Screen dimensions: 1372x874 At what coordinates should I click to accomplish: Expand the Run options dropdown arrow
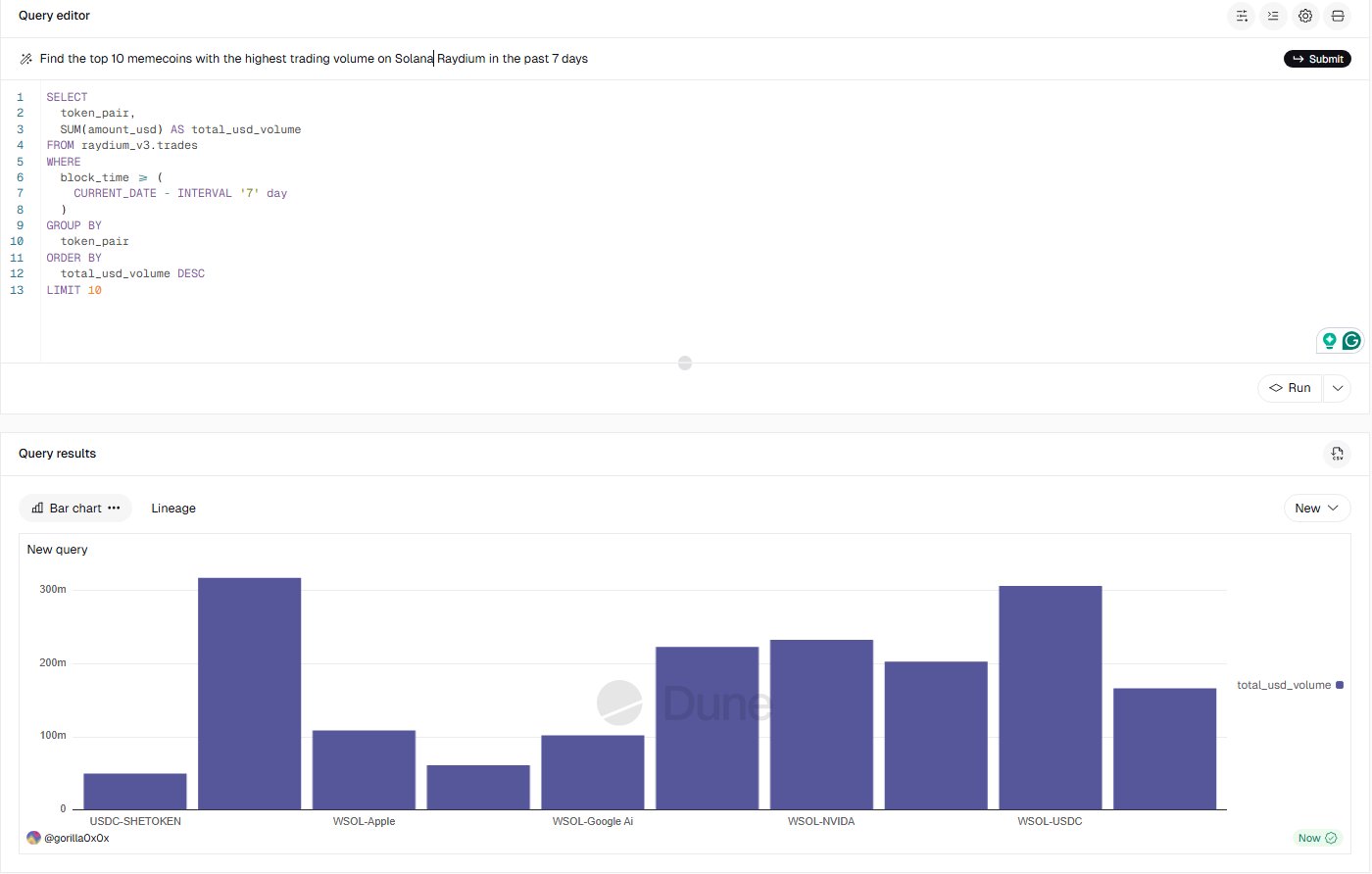point(1337,388)
